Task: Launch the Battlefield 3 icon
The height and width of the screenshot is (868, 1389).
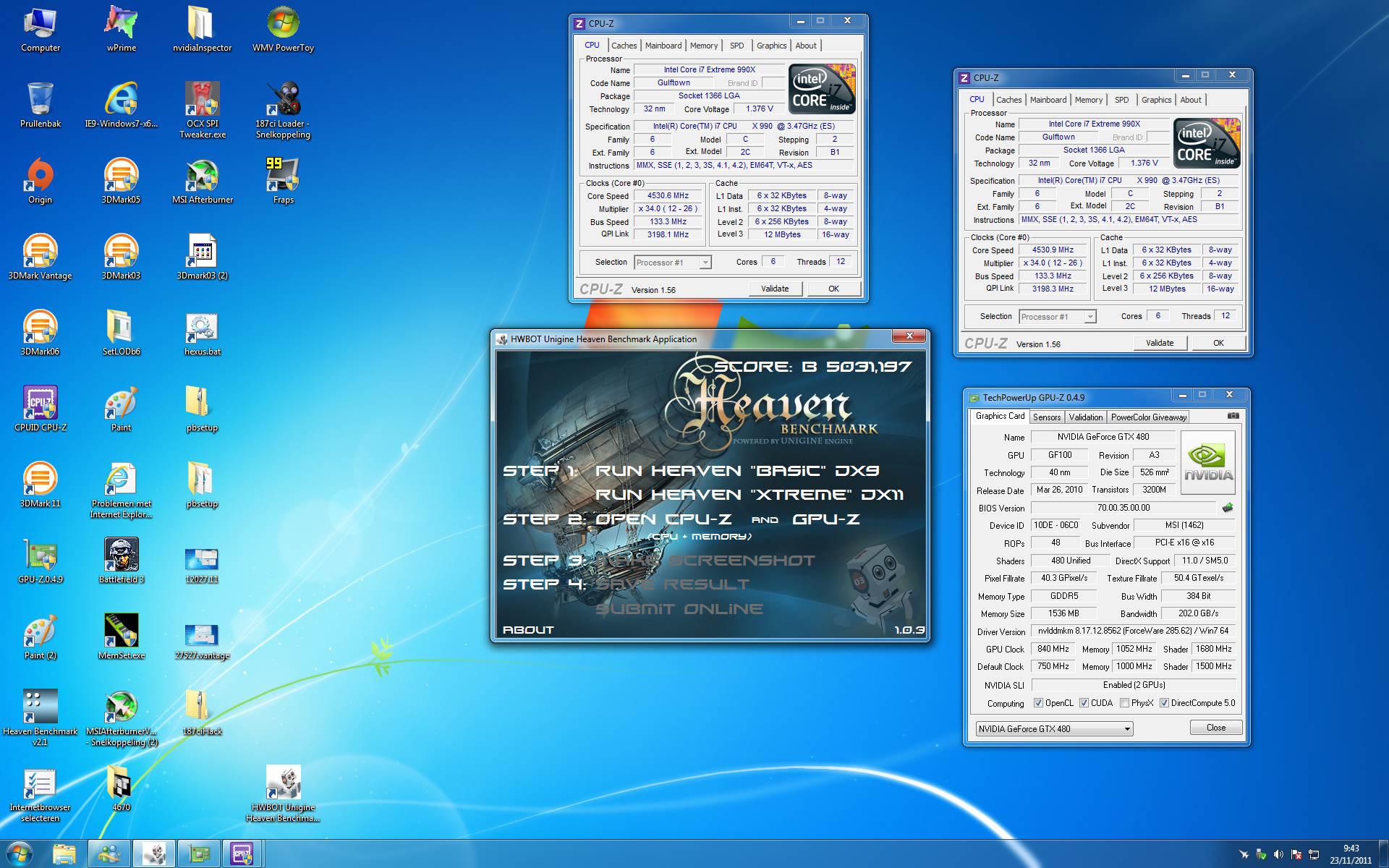Action: click(121, 561)
